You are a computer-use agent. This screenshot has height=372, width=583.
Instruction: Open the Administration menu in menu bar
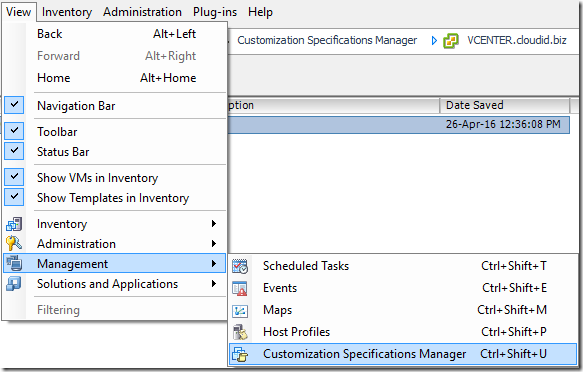click(x=142, y=12)
